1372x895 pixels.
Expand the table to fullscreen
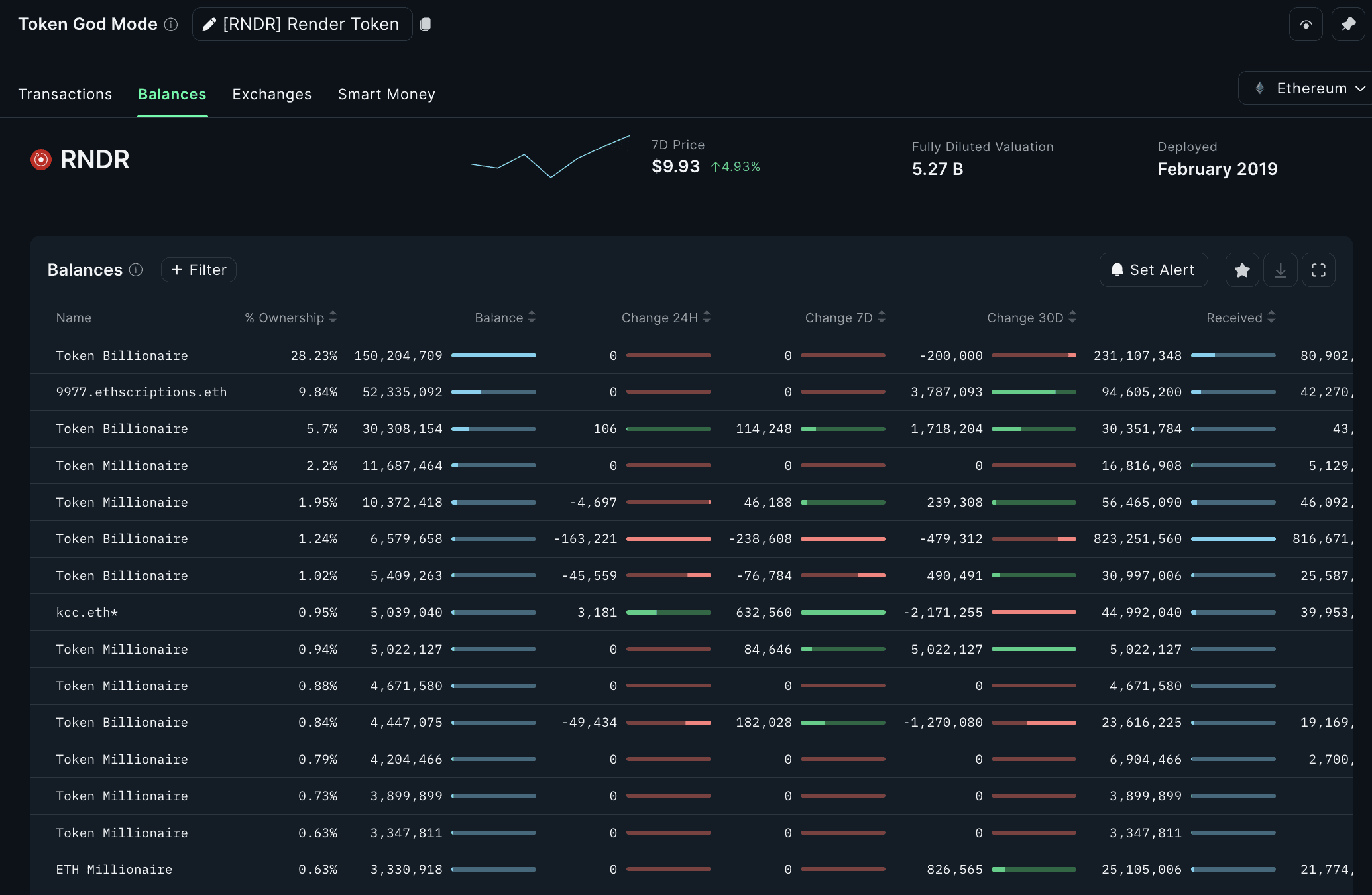[x=1318, y=270]
